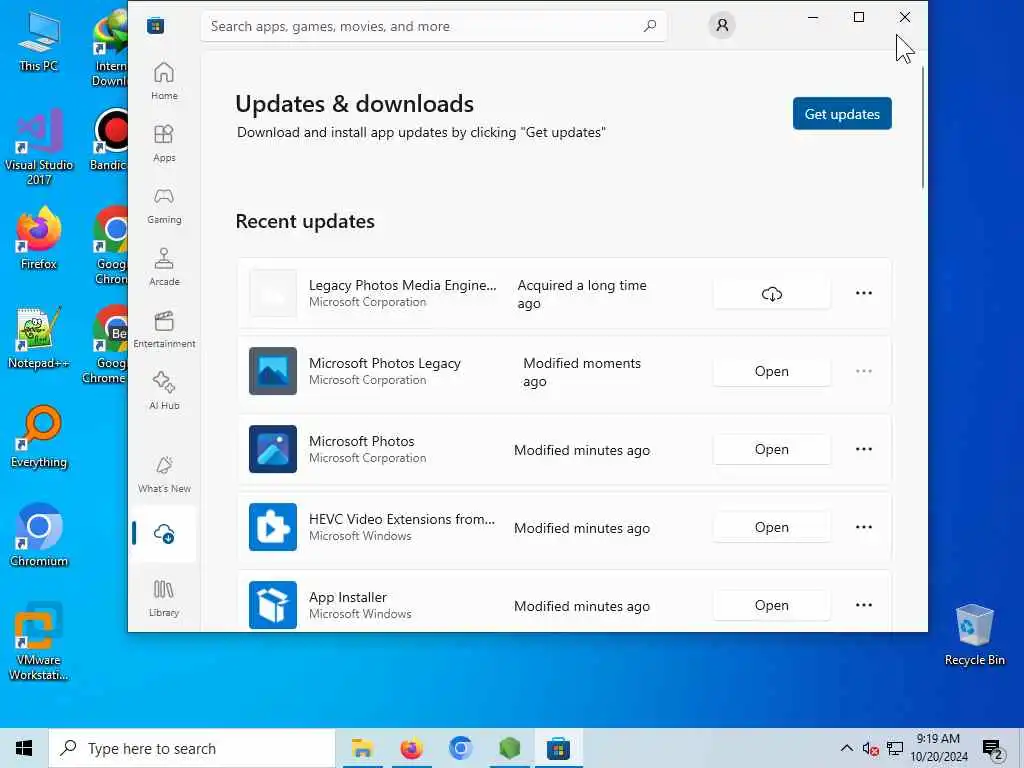
Task: Open the user account profile icon
Action: click(x=722, y=25)
